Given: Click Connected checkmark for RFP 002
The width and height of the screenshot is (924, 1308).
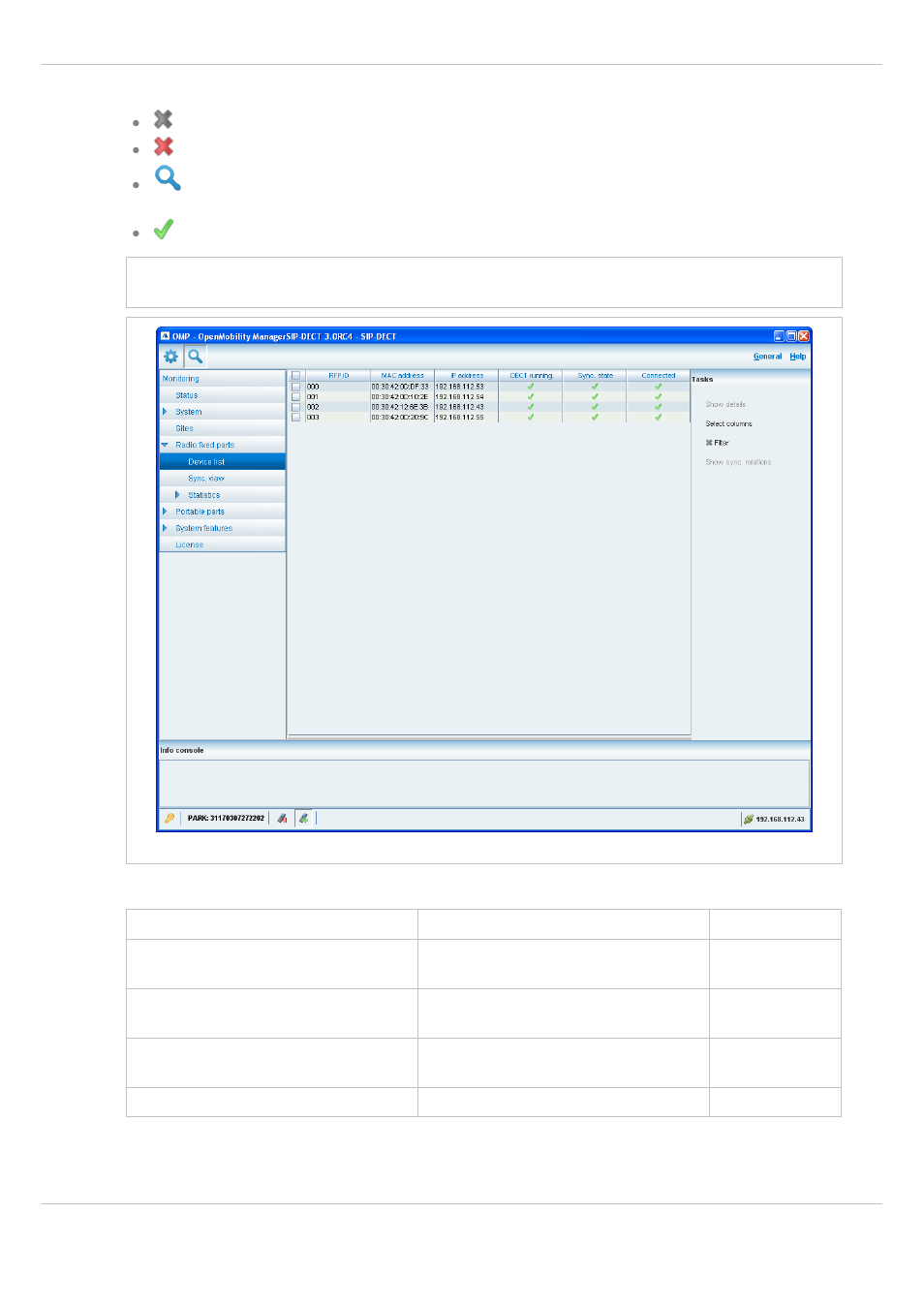Looking at the screenshot, I should [x=659, y=407].
